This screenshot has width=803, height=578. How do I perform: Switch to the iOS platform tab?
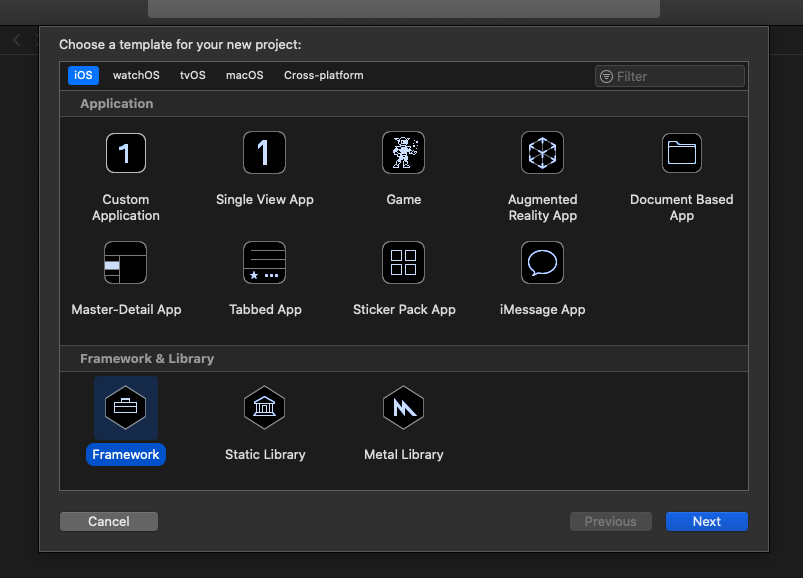tap(83, 75)
